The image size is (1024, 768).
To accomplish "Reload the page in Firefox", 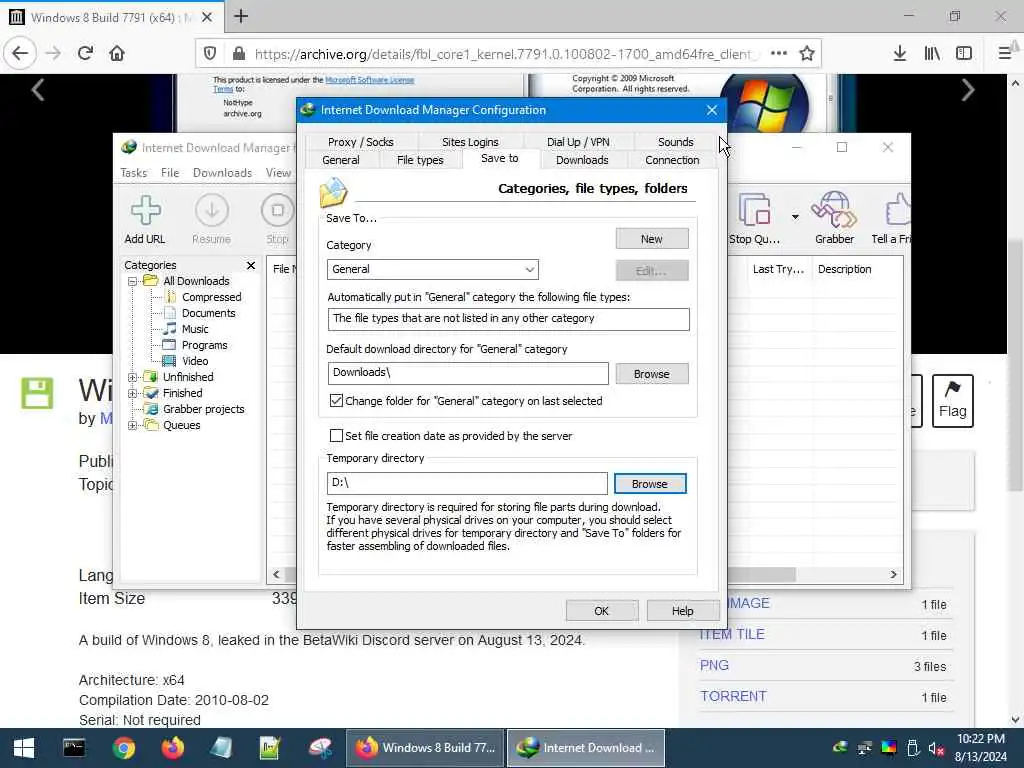I will pyautogui.click(x=85, y=53).
